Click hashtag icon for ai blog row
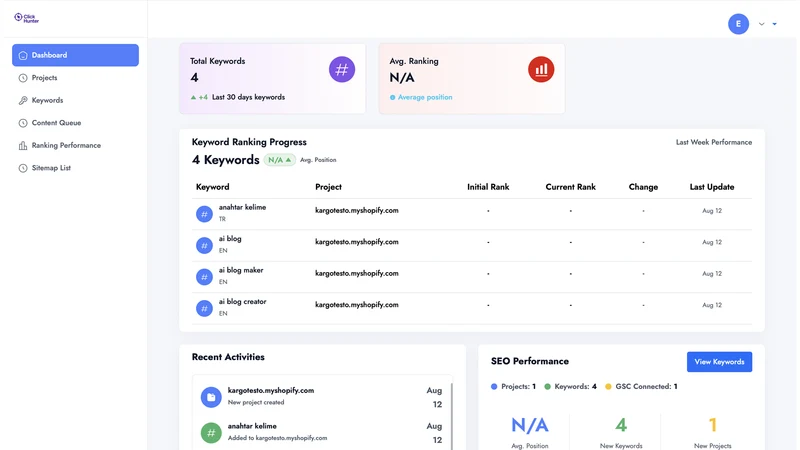This screenshot has width=800, height=450. point(204,245)
